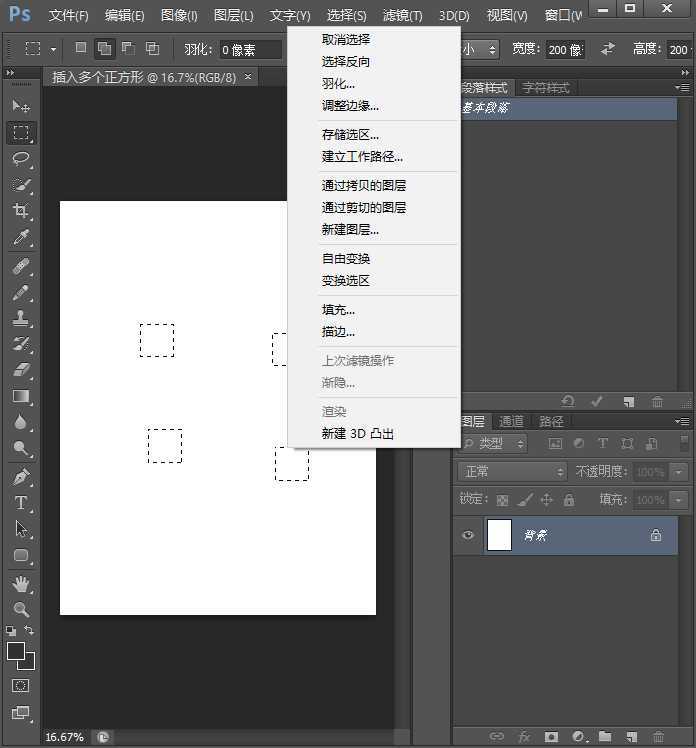Choose 取消选择 from the Select menu
This screenshot has width=696, height=748.
pos(345,39)
